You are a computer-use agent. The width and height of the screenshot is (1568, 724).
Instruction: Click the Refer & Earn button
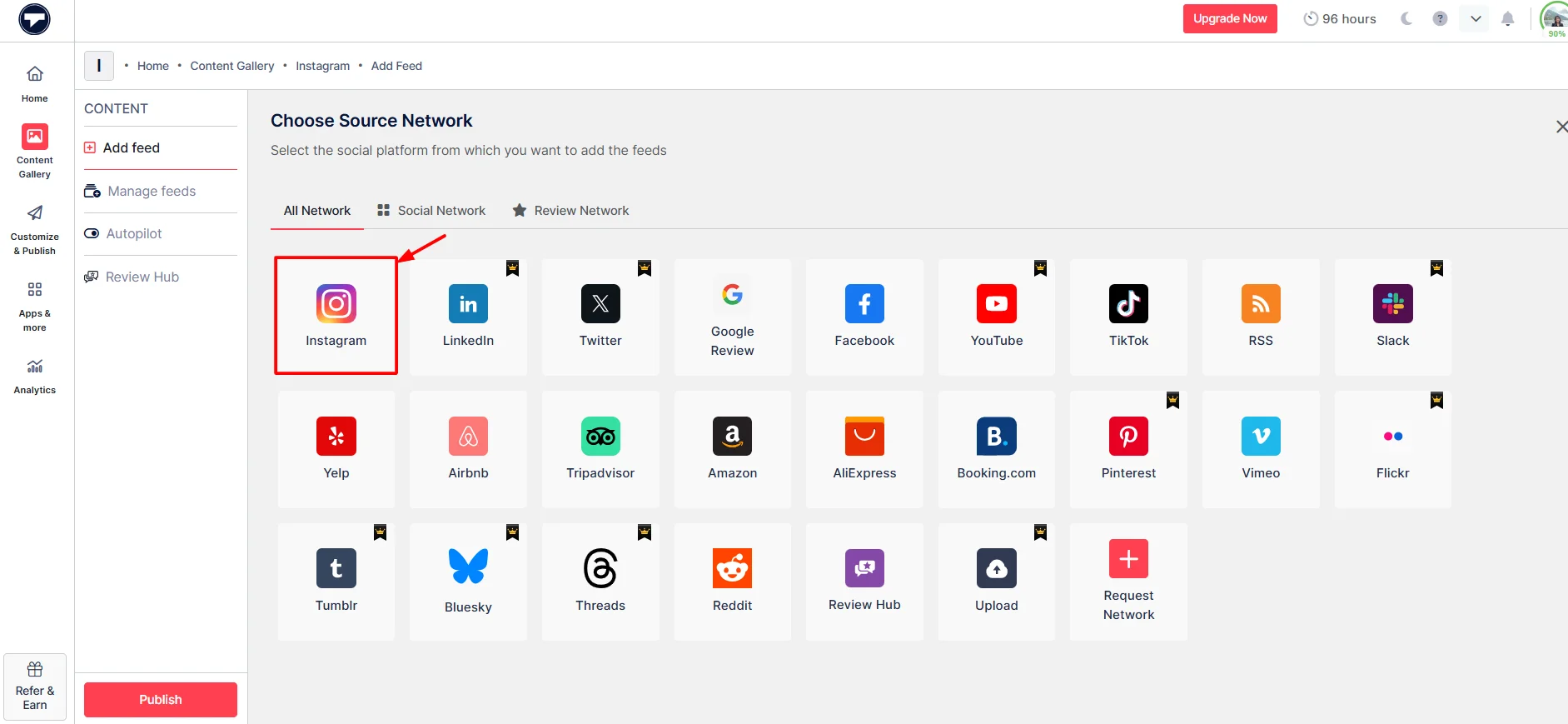tap(35, 687)
